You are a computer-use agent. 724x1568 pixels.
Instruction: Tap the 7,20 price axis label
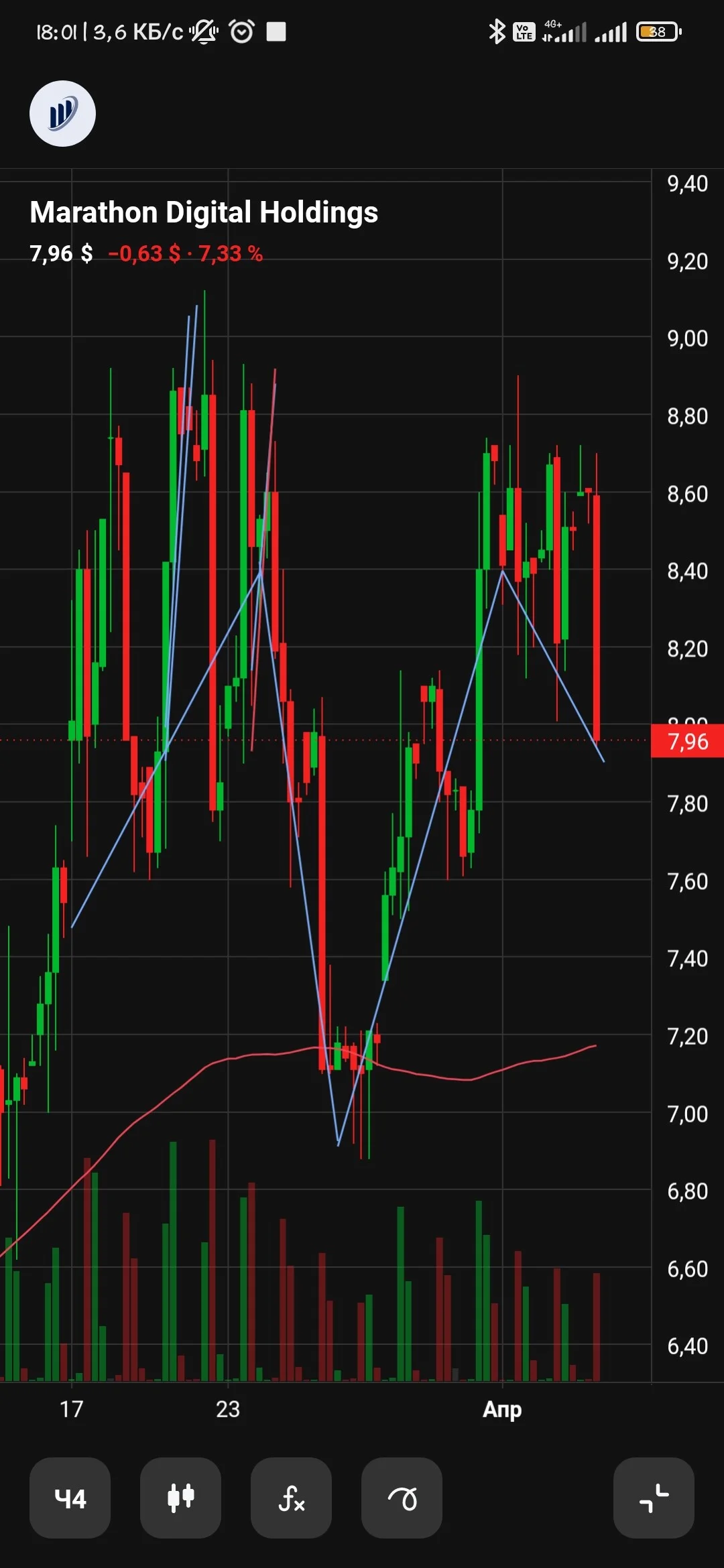pyautogui.click(x=687, y=1037)
